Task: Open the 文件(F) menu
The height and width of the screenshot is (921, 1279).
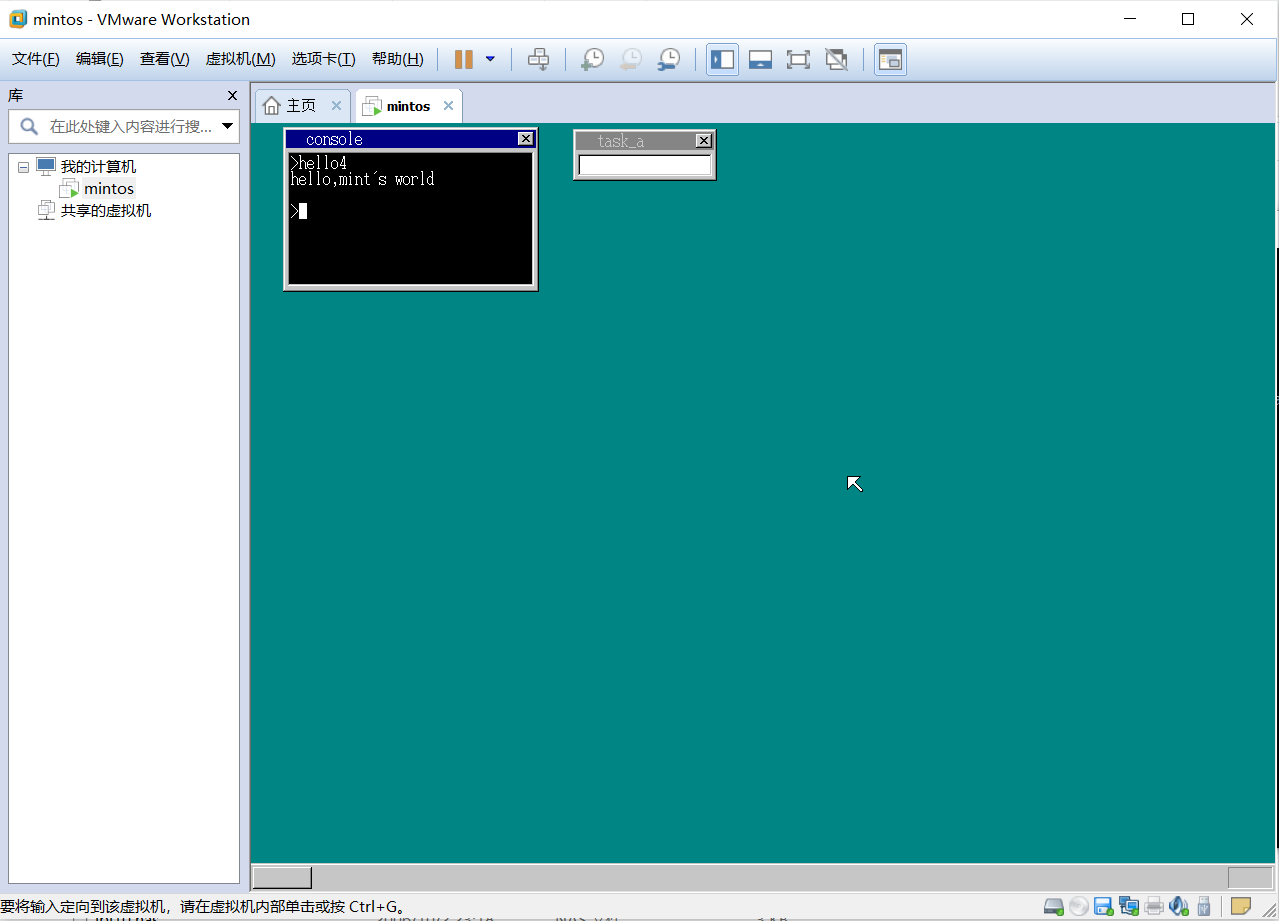Action: 36,59
